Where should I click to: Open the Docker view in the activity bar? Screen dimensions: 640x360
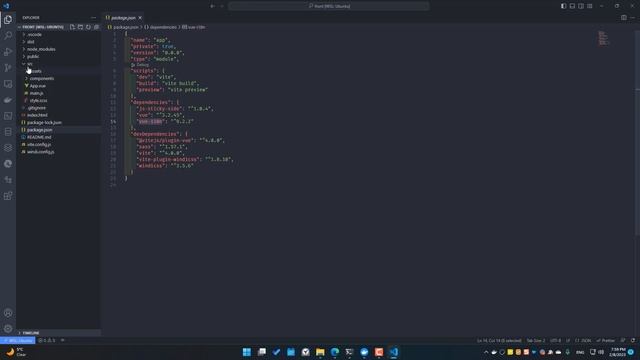(x=8, y=100)
